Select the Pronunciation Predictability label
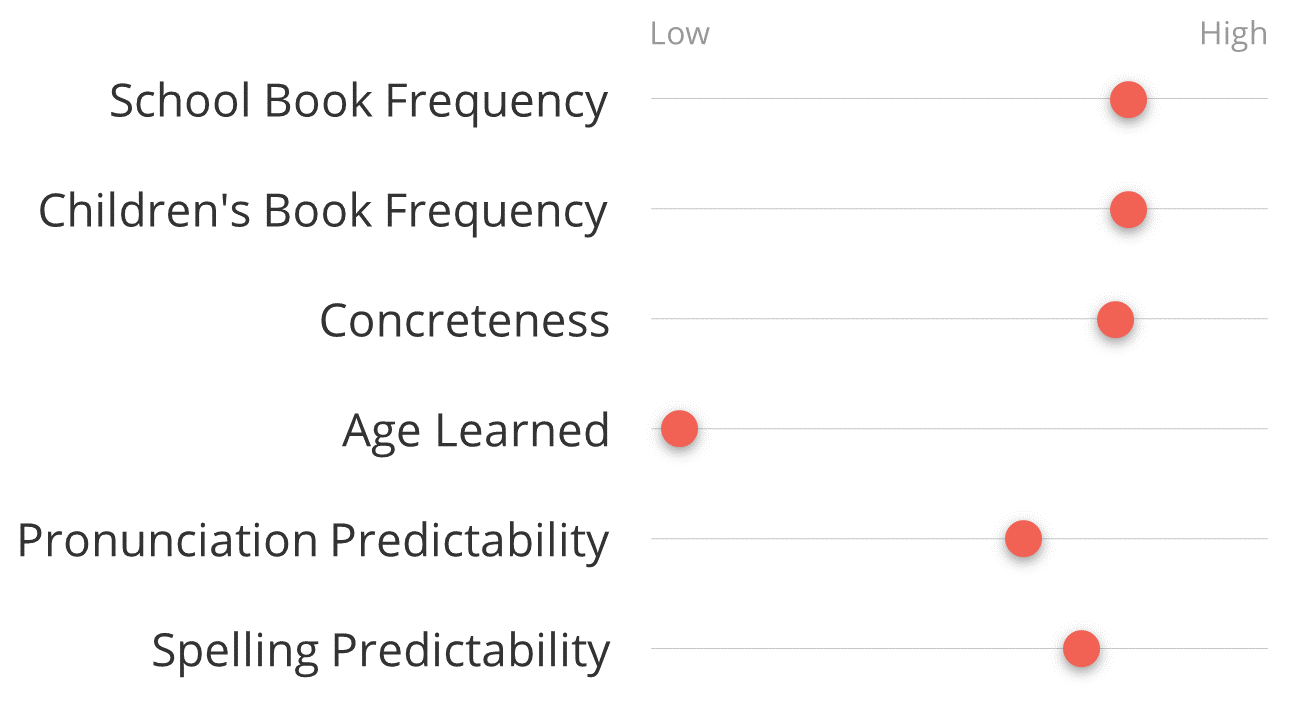1302x710 pixels. point(313,541)
